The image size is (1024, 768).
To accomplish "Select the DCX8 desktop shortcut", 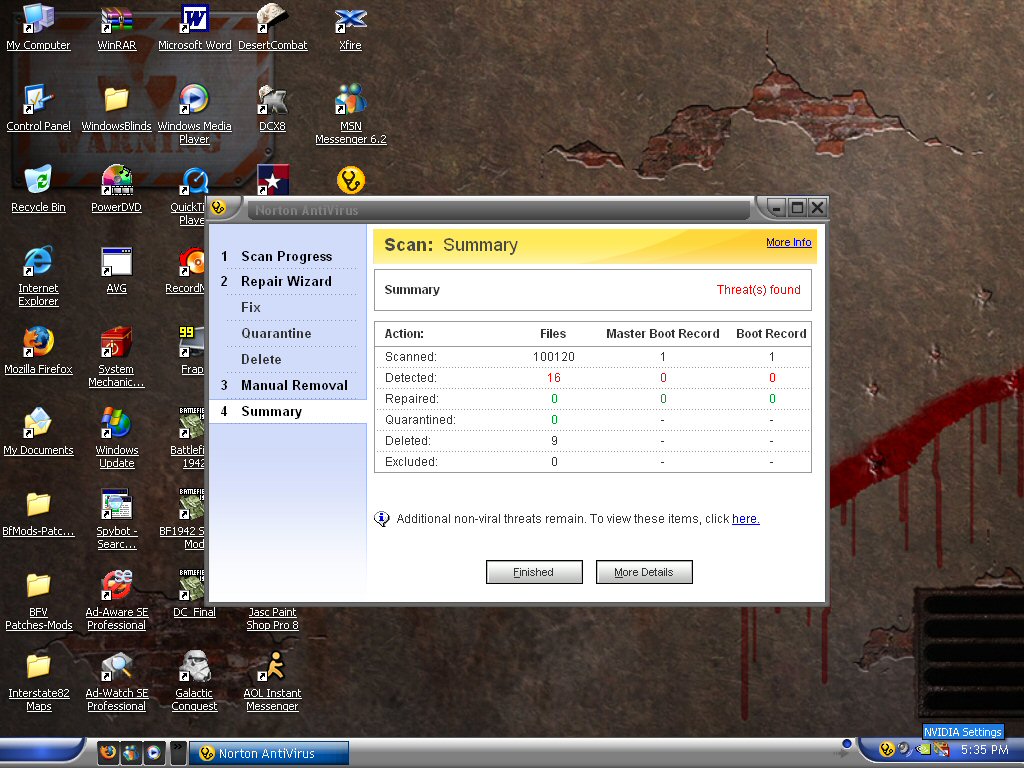I will pyautogui.click(x=272, y=108).
